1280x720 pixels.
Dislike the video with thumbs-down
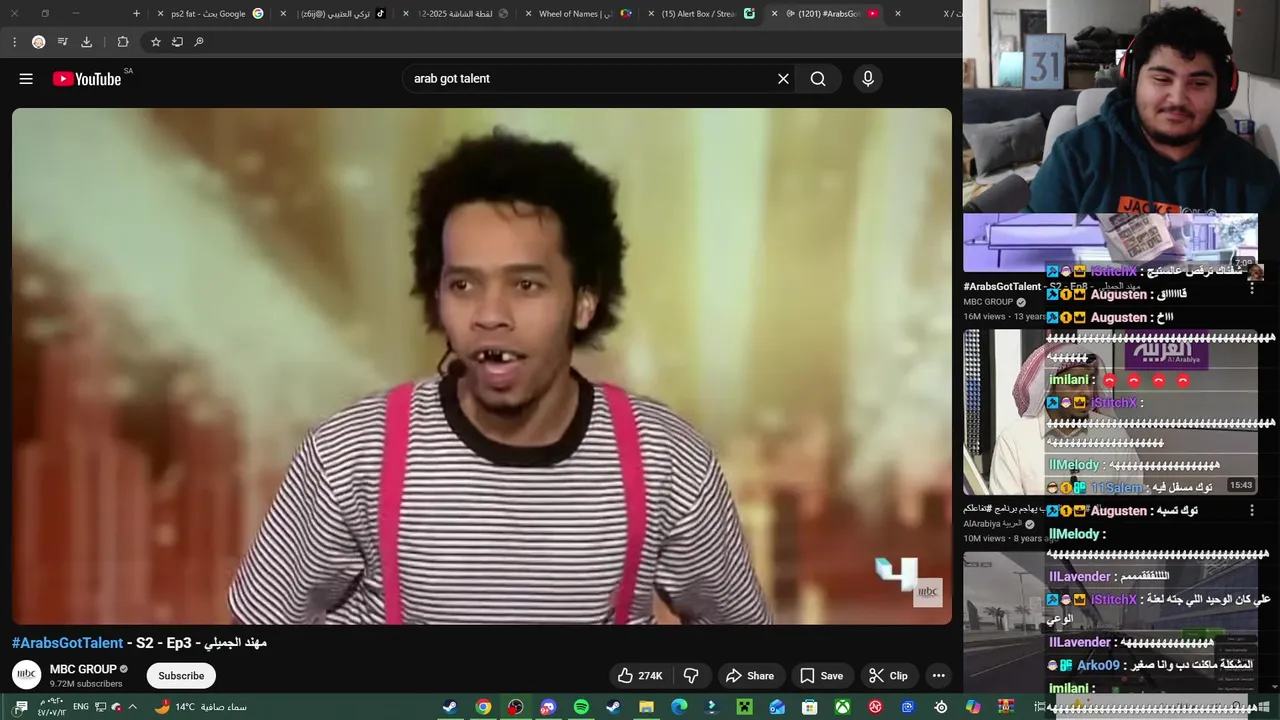[x=691, y=676]
